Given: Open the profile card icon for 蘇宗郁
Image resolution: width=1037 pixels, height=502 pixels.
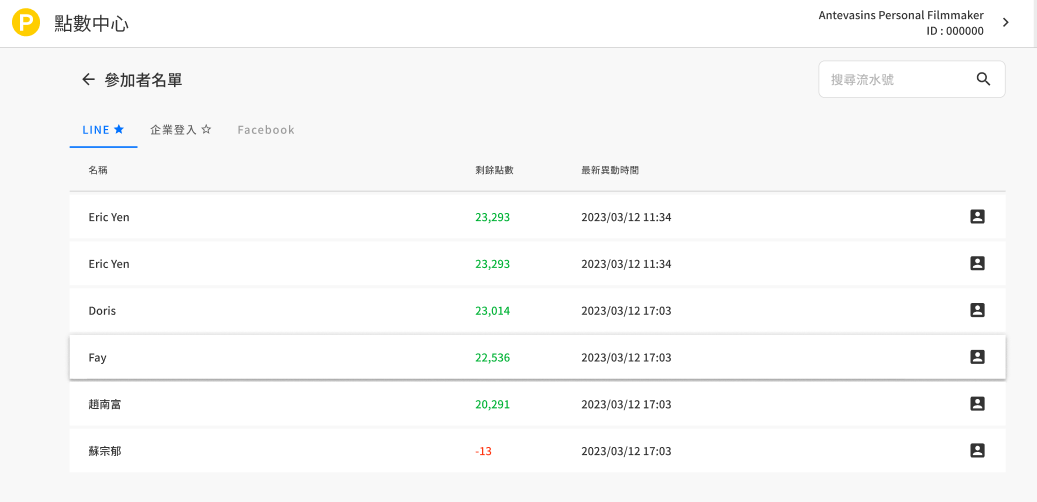Looking at the screenshot, I should coord(977,451).
